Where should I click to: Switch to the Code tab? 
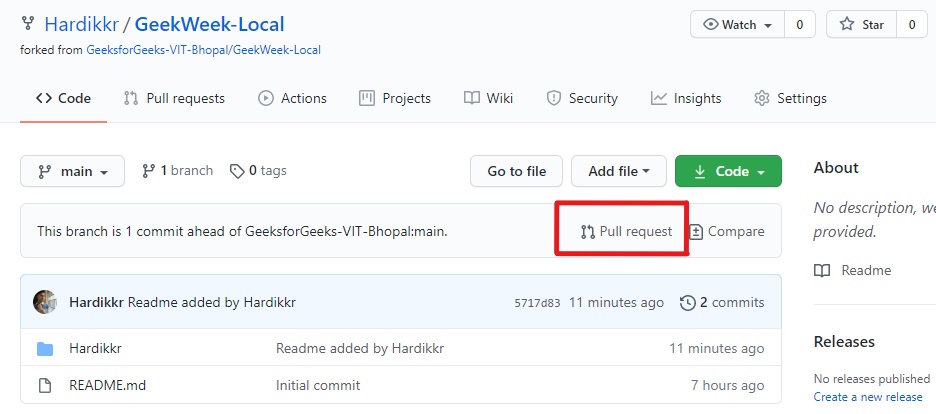[63, 98]
